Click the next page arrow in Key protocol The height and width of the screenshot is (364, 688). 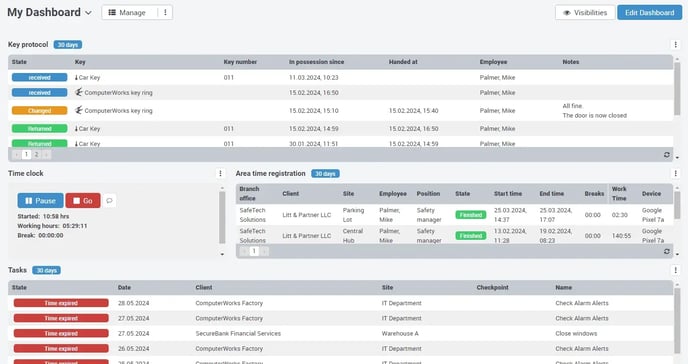47,154
